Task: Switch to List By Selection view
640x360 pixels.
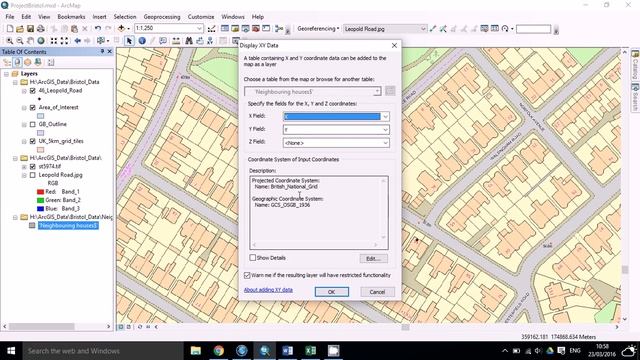Action: [x=38, y=62]
